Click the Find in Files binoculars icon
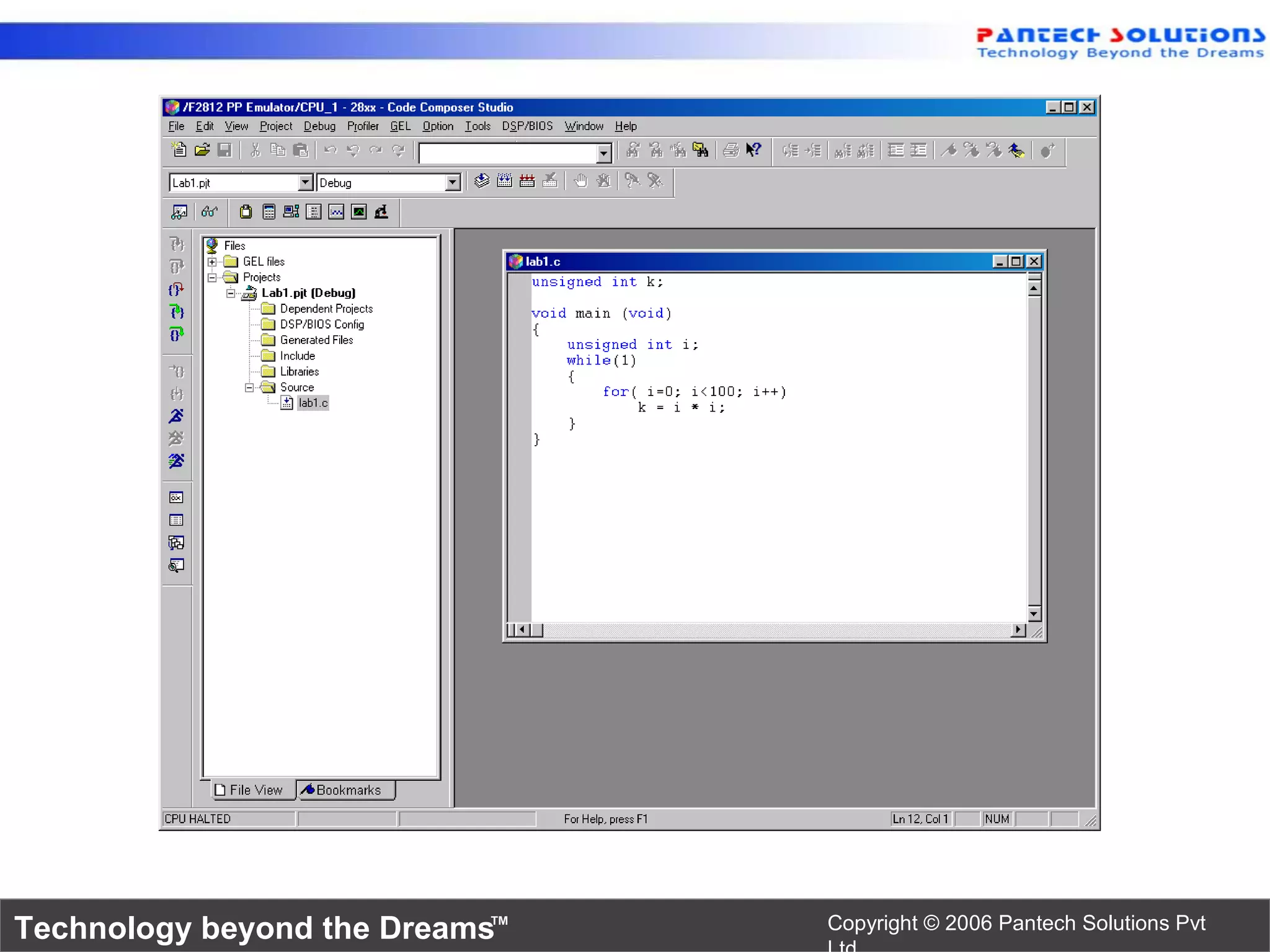Screen dimensions: 1270x952 click(x=701, y=150)
